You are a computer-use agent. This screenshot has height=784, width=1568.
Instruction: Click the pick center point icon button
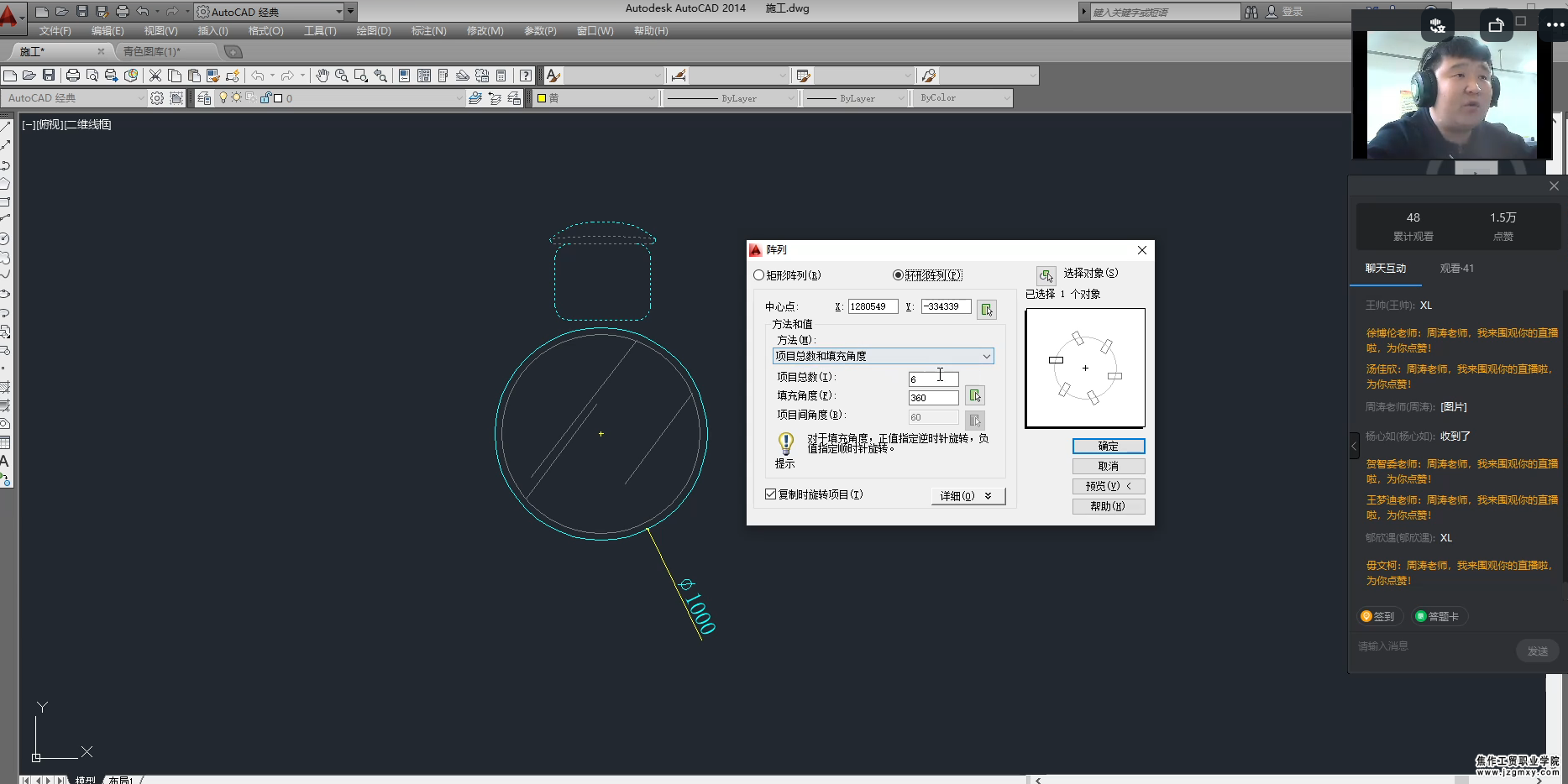(x=987, y=310)
